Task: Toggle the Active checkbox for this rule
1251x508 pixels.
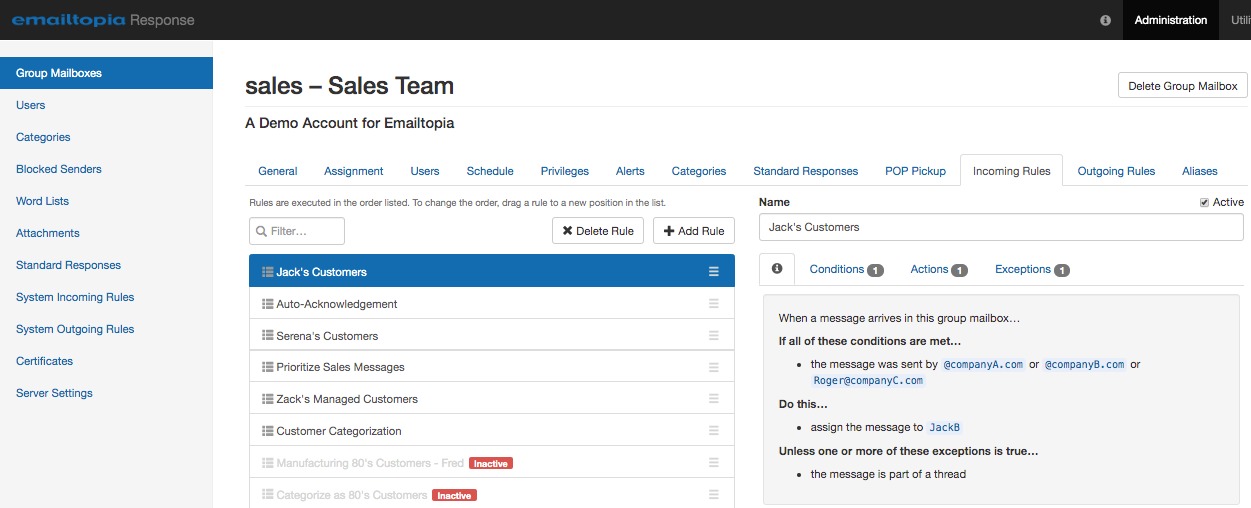Action: [x=1204, y=203]
